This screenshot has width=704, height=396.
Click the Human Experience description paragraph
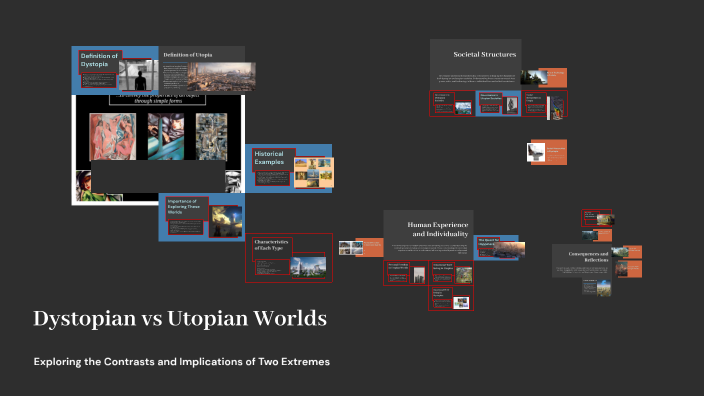429,249
